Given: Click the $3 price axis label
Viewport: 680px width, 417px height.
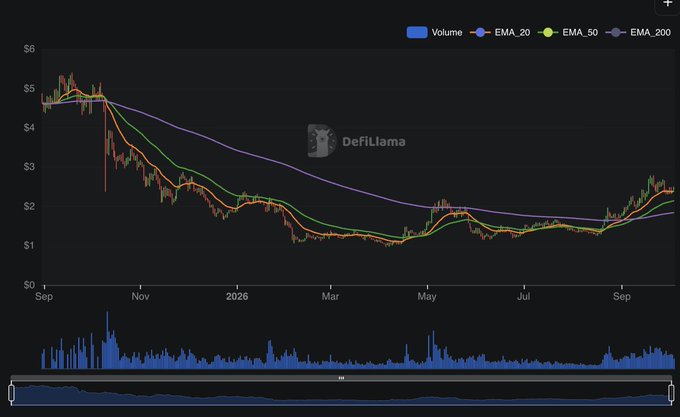Looking at the screenshot, I should click(x=29, y=166).
